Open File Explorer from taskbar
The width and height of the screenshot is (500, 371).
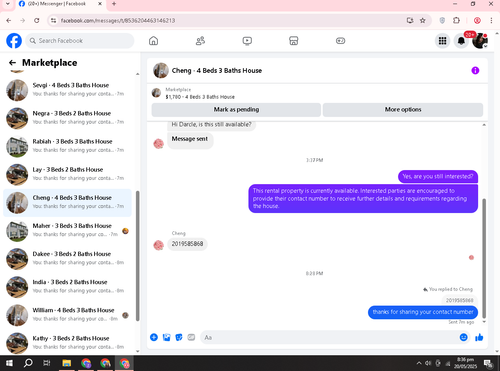click(67, 363)
